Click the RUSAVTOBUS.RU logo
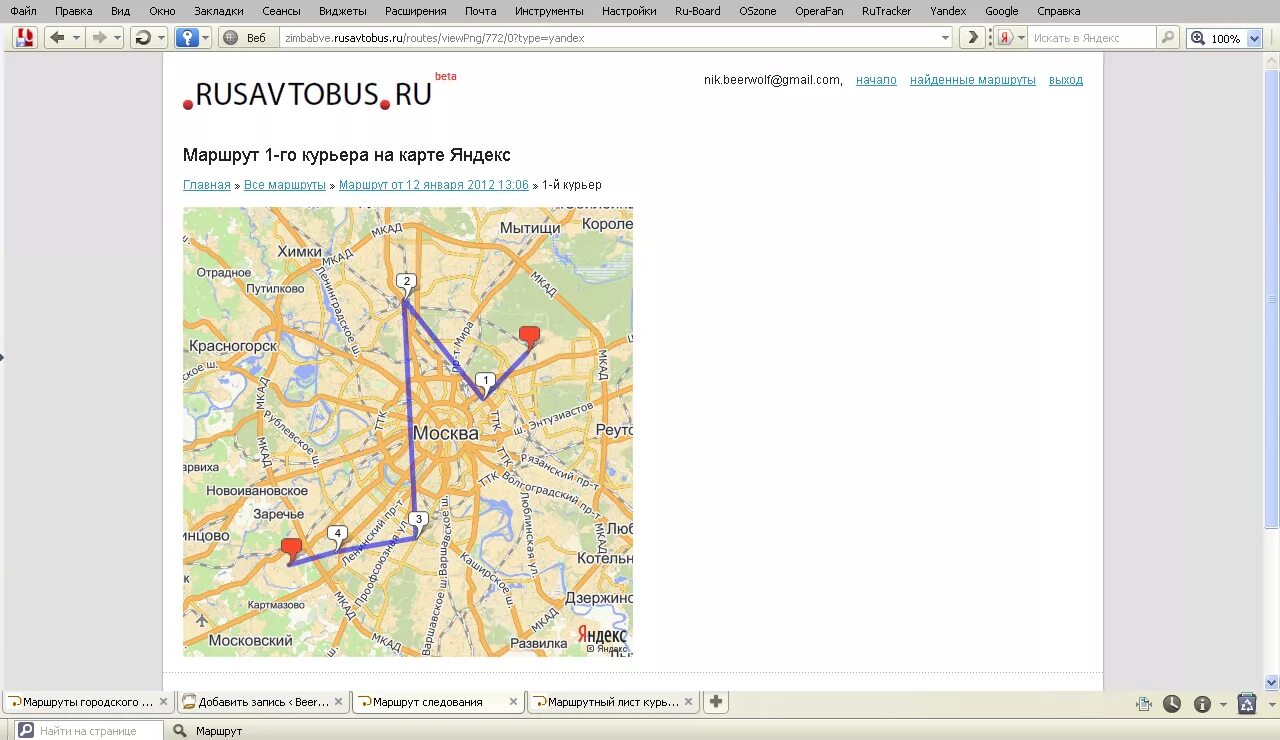 [307, 94]
